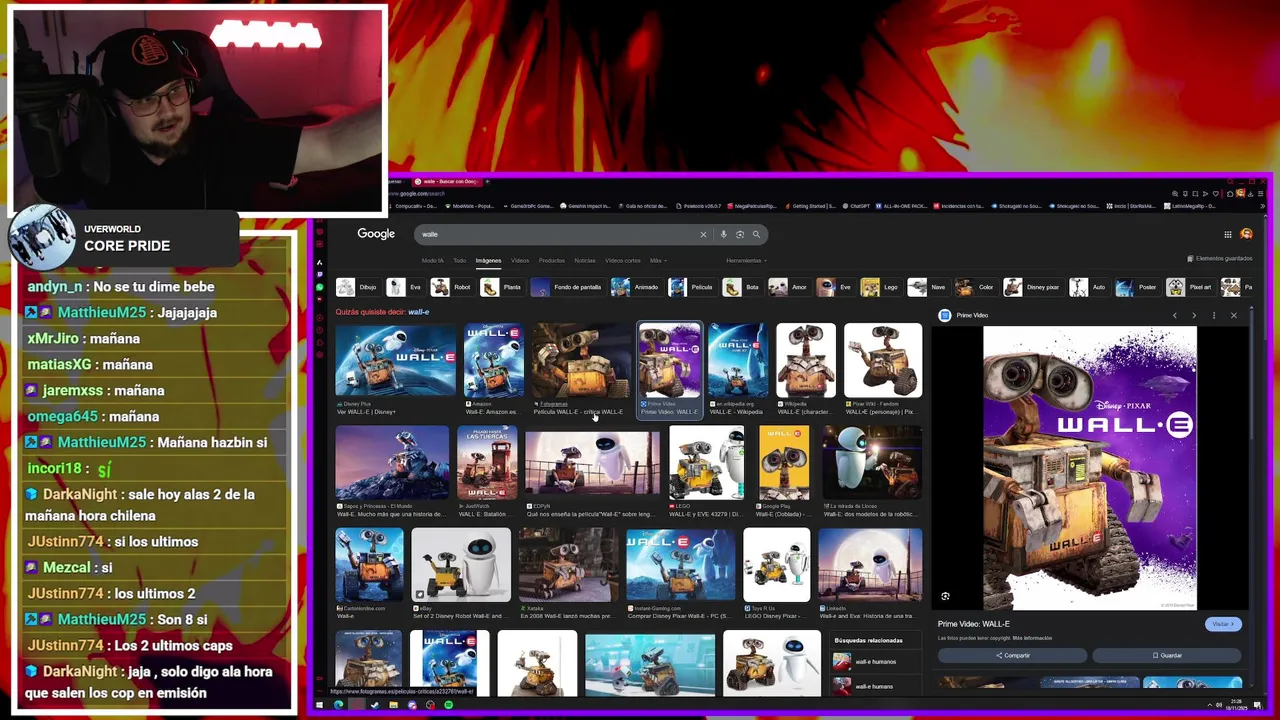The height and width of the screenshot is (720, 1280).
Task: Open a new browser tab
Action: 487,181
